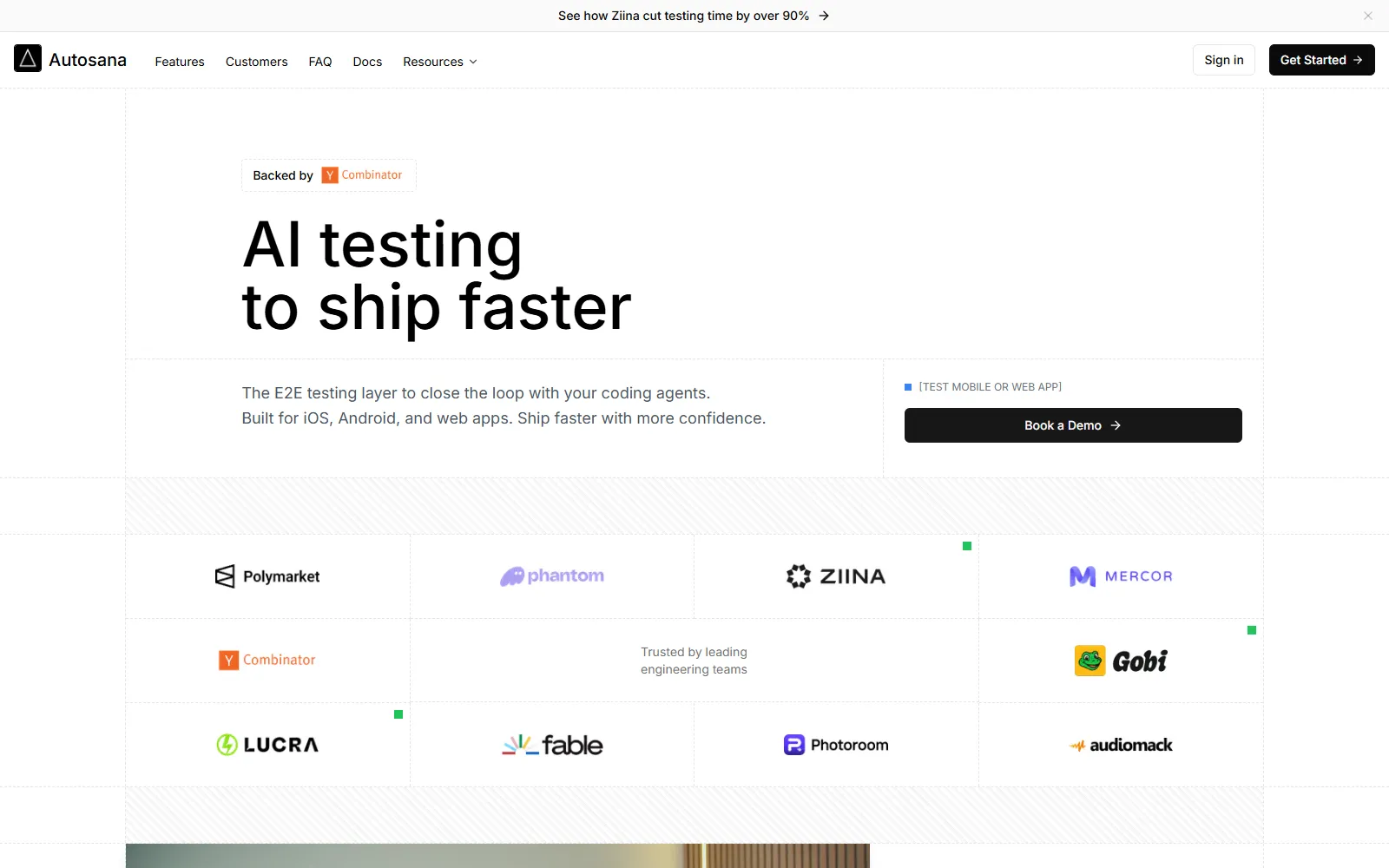Click the E2E testing layer description paragraph

pos(504,405)
